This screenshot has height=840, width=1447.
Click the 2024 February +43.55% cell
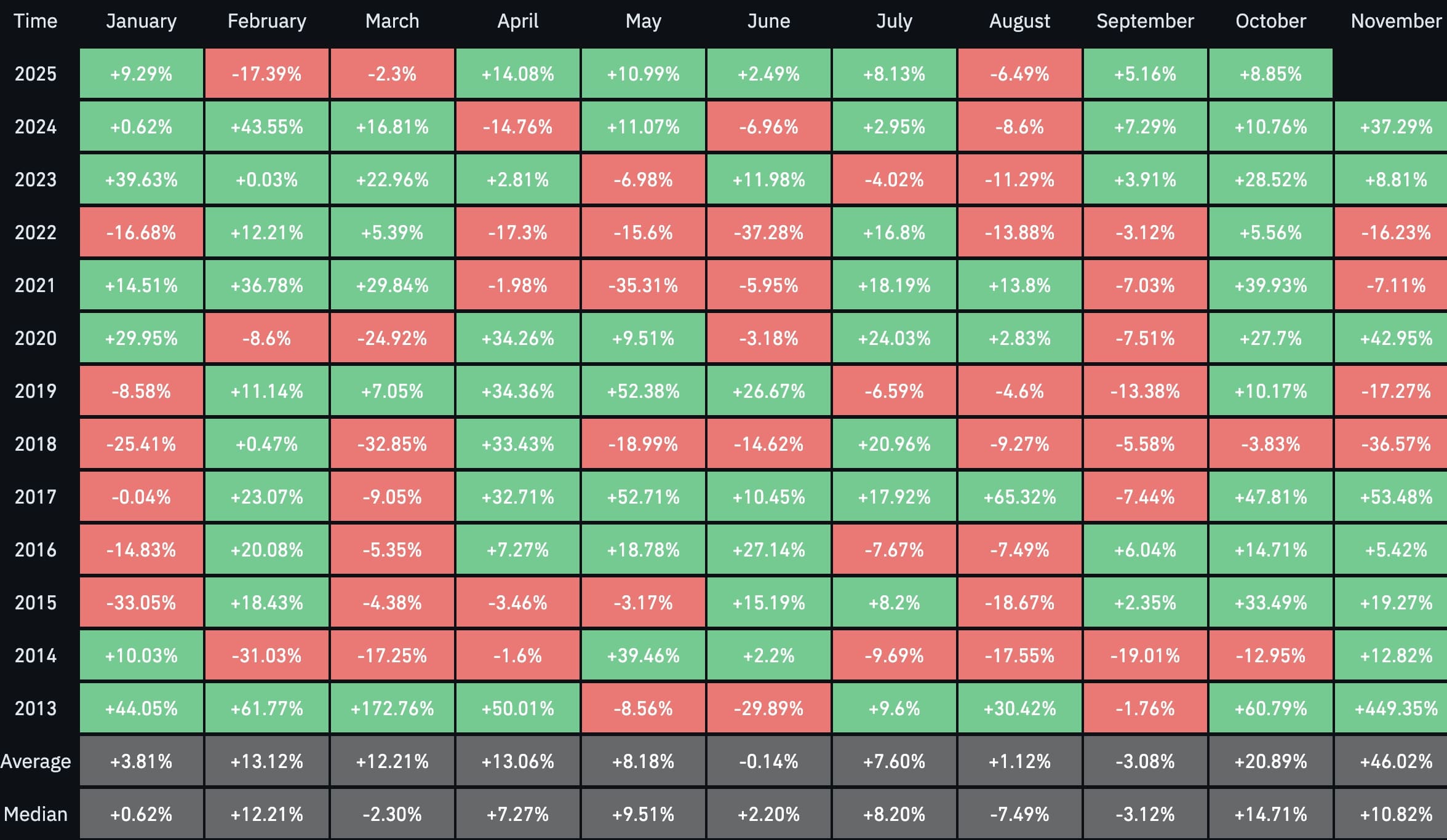click(266, 127)
